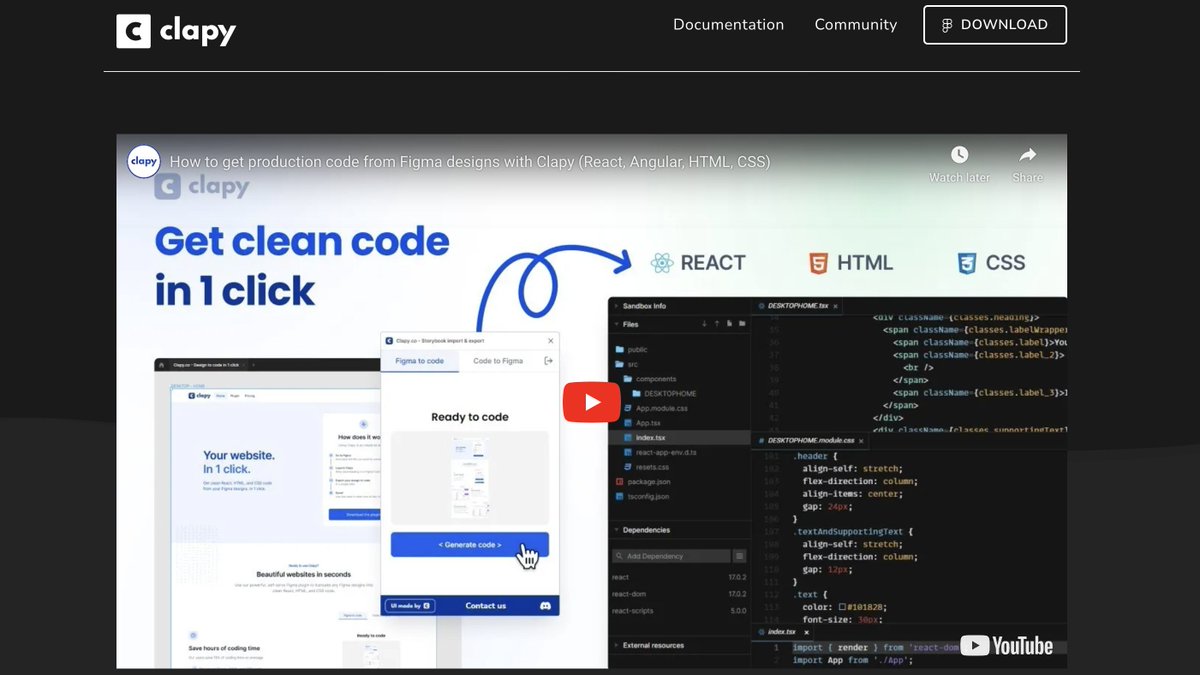Go to the Community link
Image resolution: width=1200 pixels, height=675 pixels.
point(855,25)
